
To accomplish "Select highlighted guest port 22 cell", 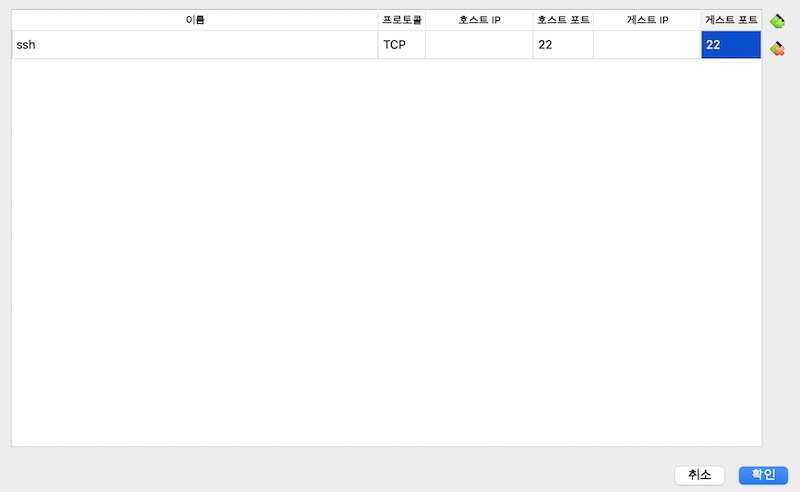I will point(731,44).
